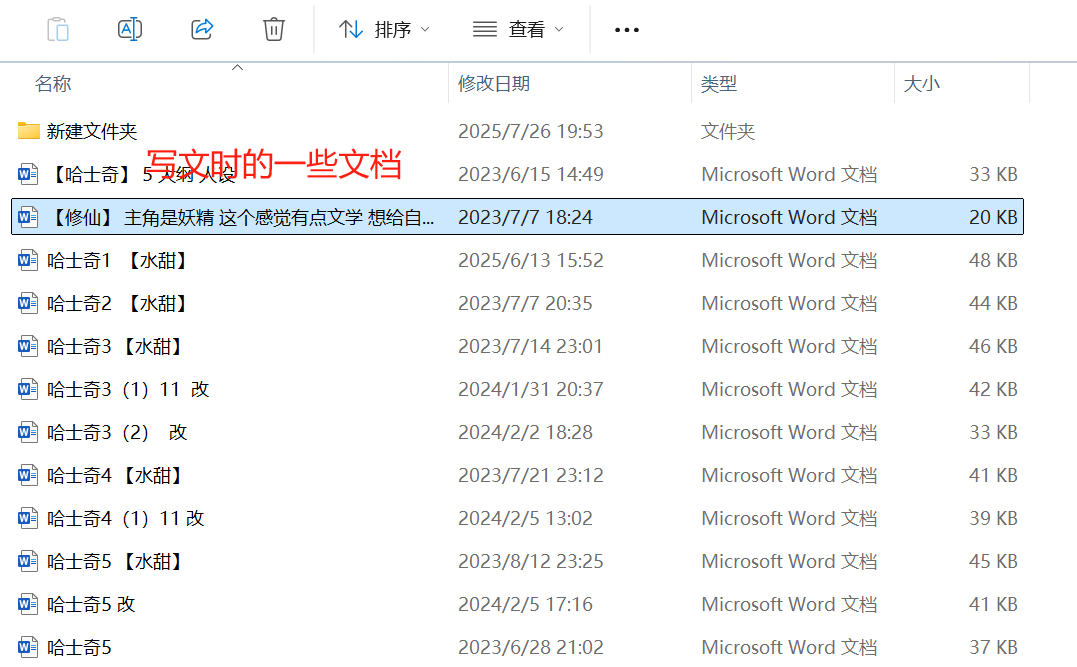Click the 37 KB size cell
Image resolution: width=1077 pixels, height=667 pixels.
click(993, 648)
